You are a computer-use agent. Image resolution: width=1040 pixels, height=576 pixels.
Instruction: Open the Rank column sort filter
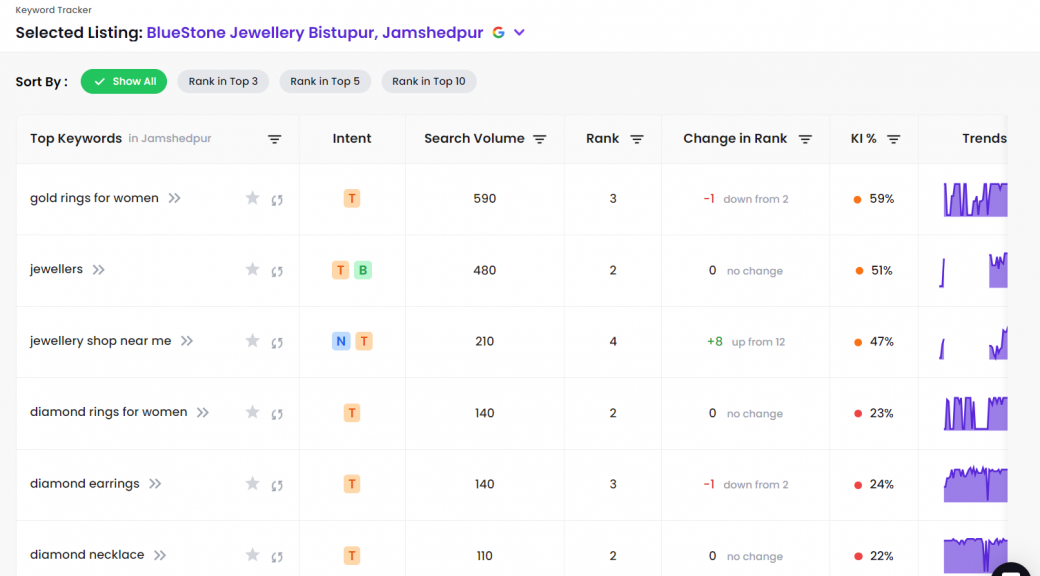pyautogui.click(x=637, y=139)
